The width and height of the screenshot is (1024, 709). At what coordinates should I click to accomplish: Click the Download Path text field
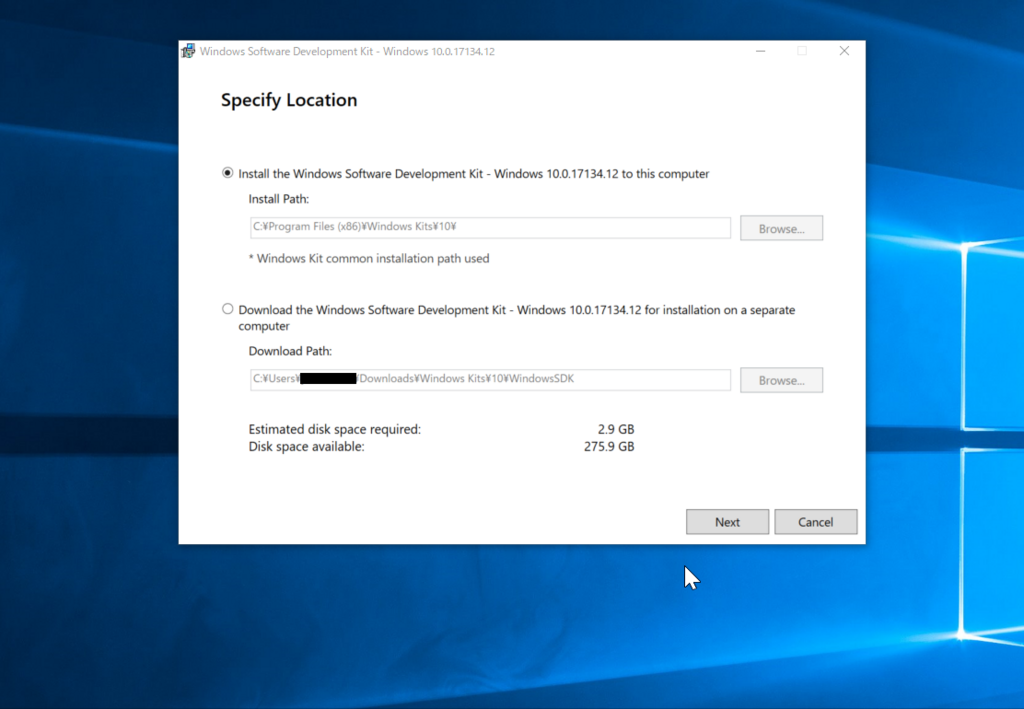(490, 379)
